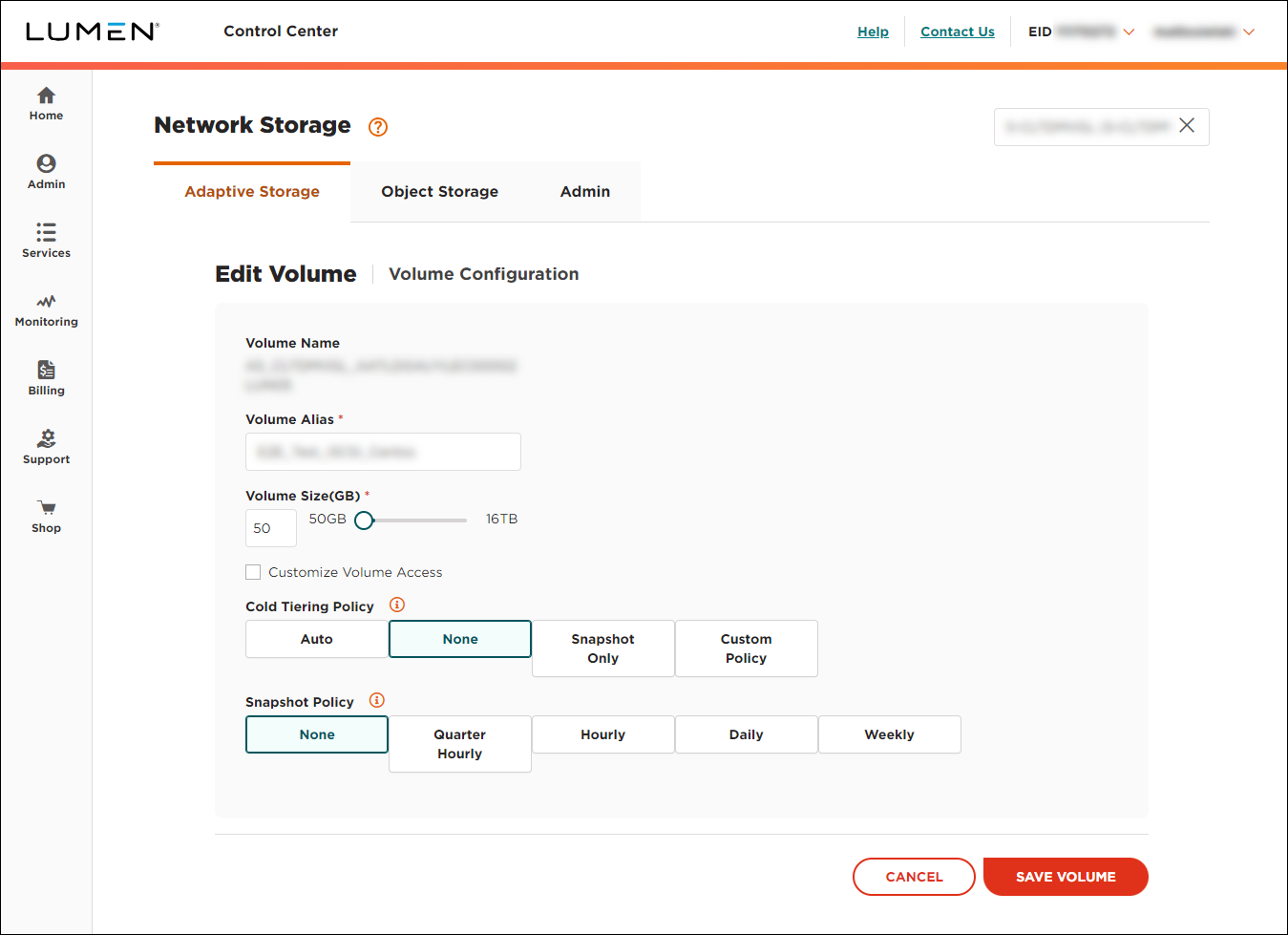The image size is (1288, 935).
Task: Enable Customize Volume Access checkbox
Action: pos(253,572)
